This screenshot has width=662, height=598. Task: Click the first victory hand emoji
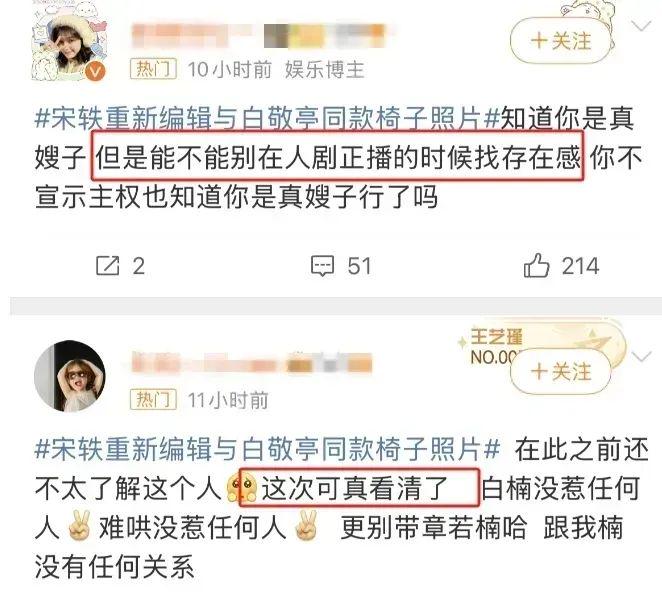pyautogui.click(x=79, y=526)
